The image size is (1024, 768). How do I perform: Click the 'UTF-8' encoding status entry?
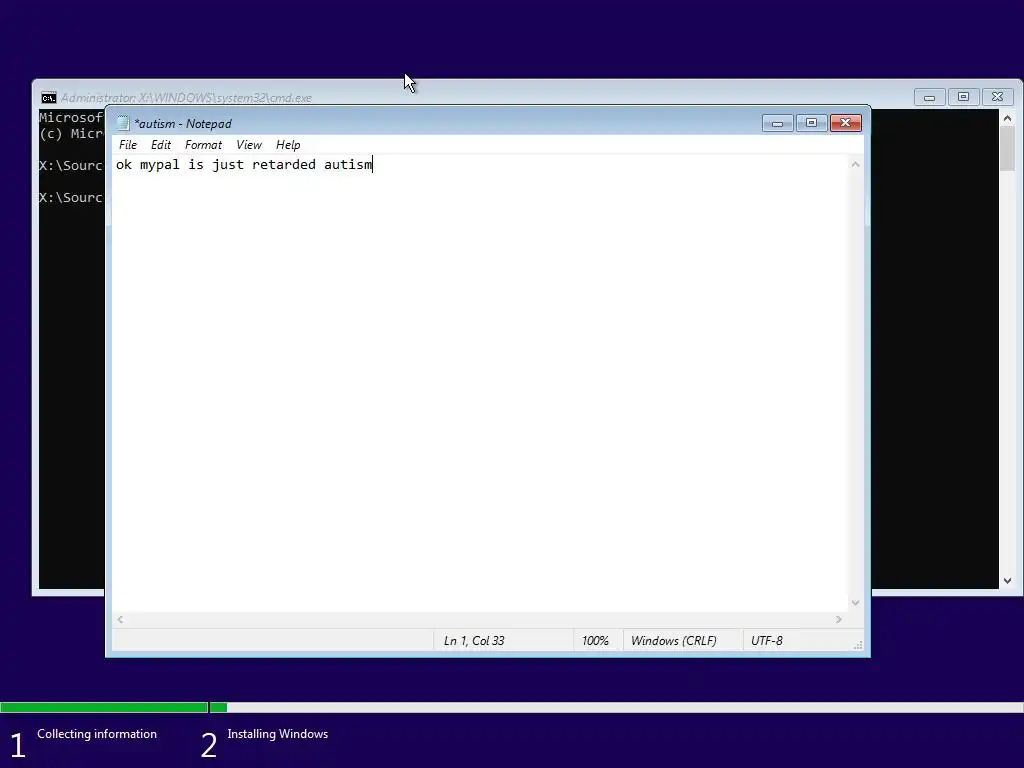pyautogui.click(x=767, y=641)
